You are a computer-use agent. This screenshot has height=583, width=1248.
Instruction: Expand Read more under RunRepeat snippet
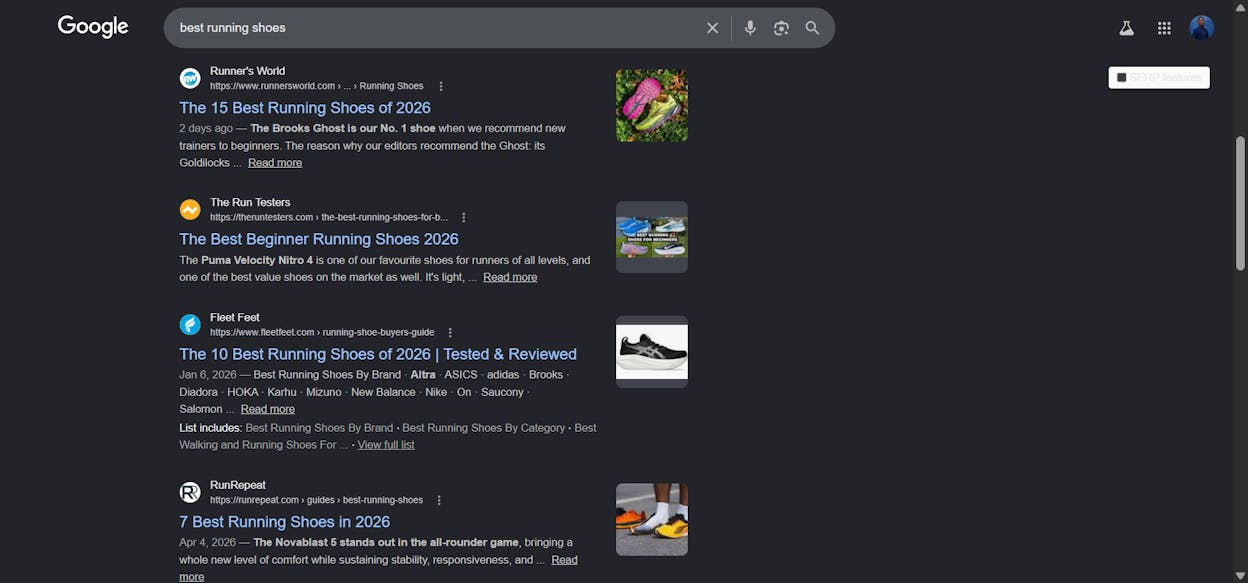tap(564, 560)
